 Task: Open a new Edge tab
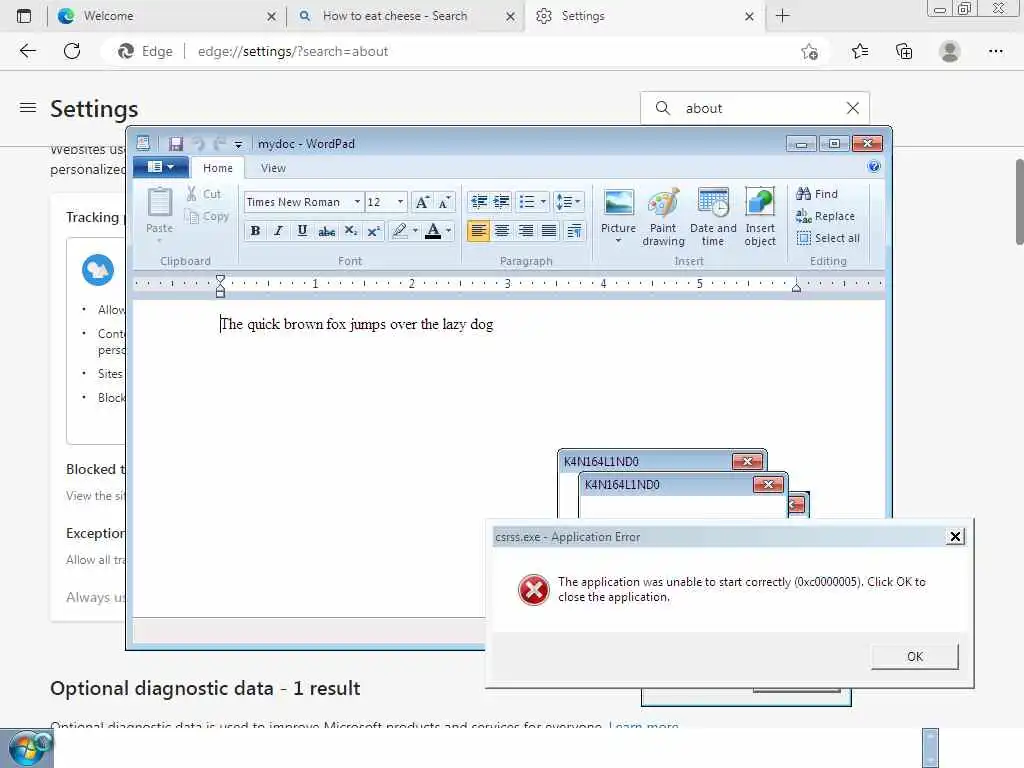click(782, 16)
